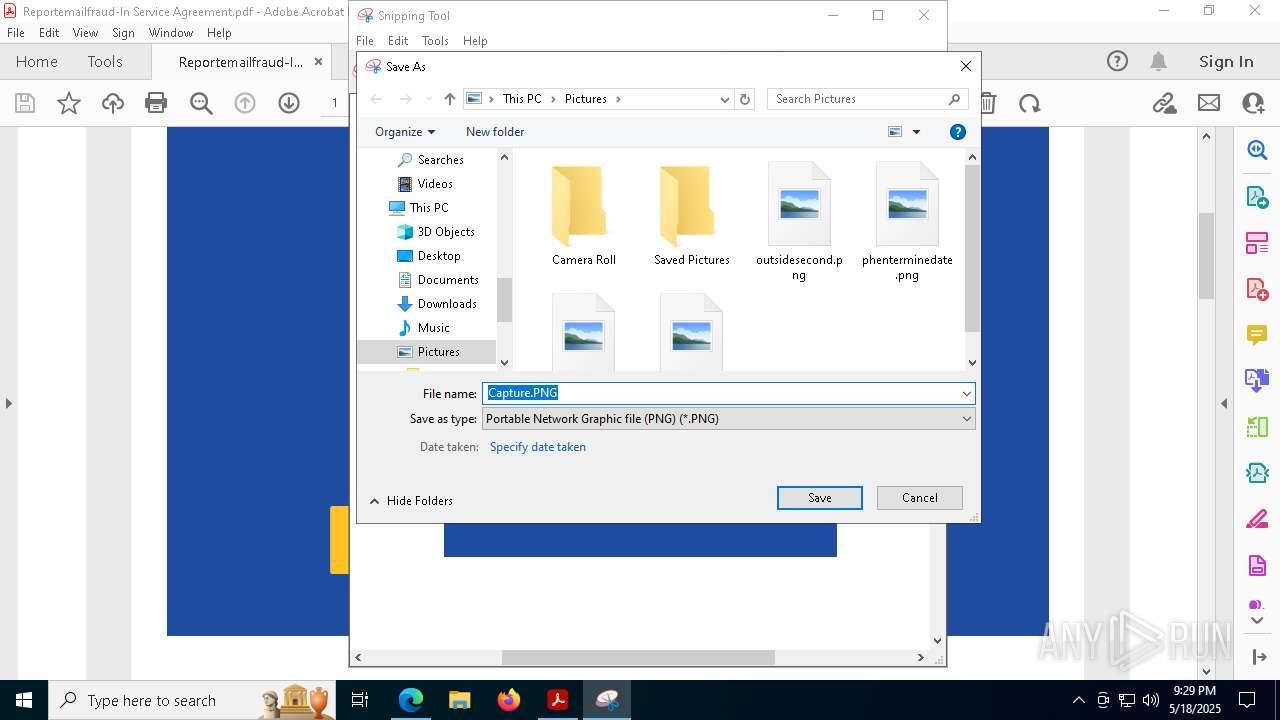
Task: Click Acrobat print icon
Action: (x=156, y=103)
